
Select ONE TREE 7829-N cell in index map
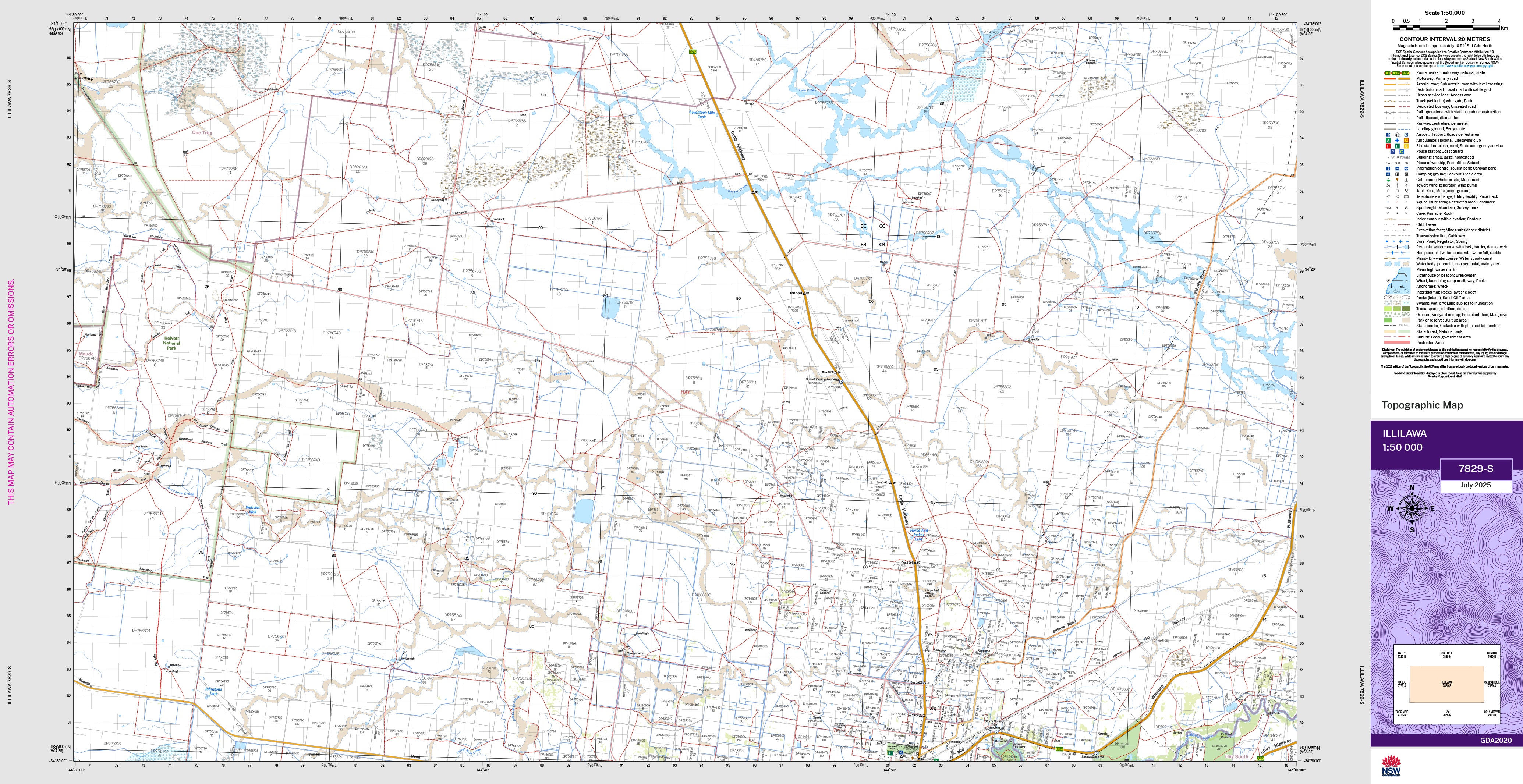point(1447,655)
